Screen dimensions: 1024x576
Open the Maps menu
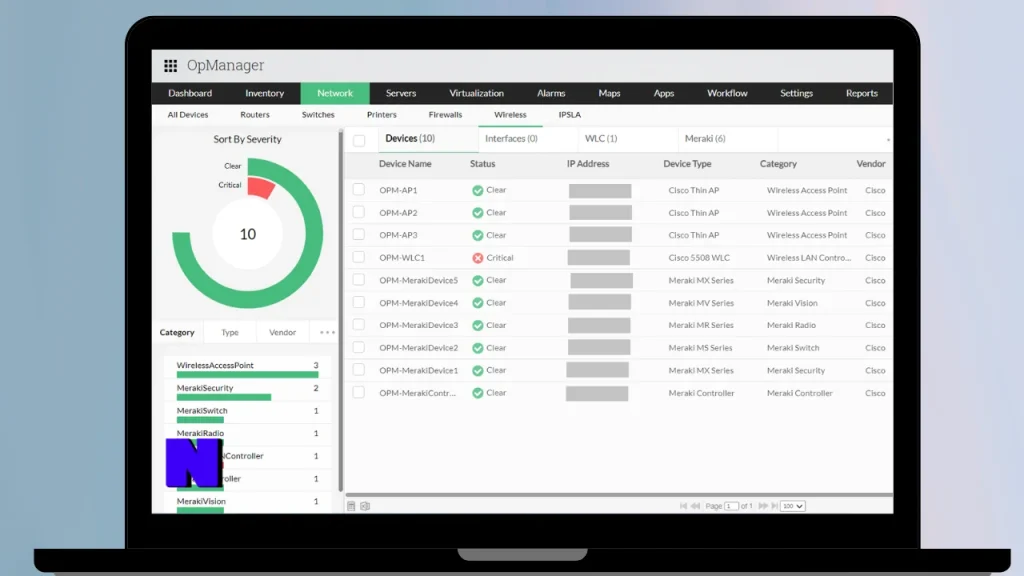[609, 93]
